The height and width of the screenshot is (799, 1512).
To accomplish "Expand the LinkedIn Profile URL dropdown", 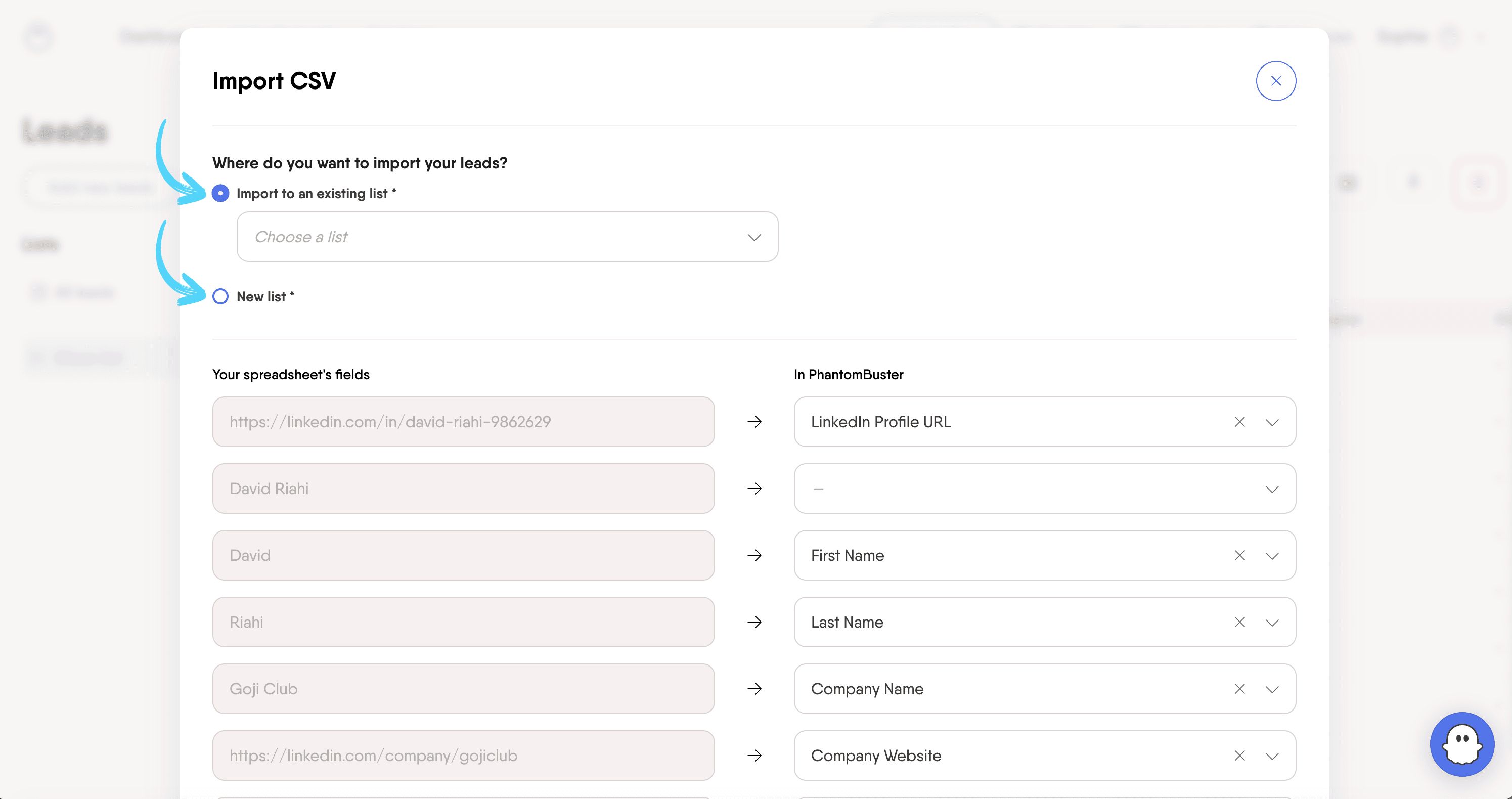I will click(x=1272, y=423).
